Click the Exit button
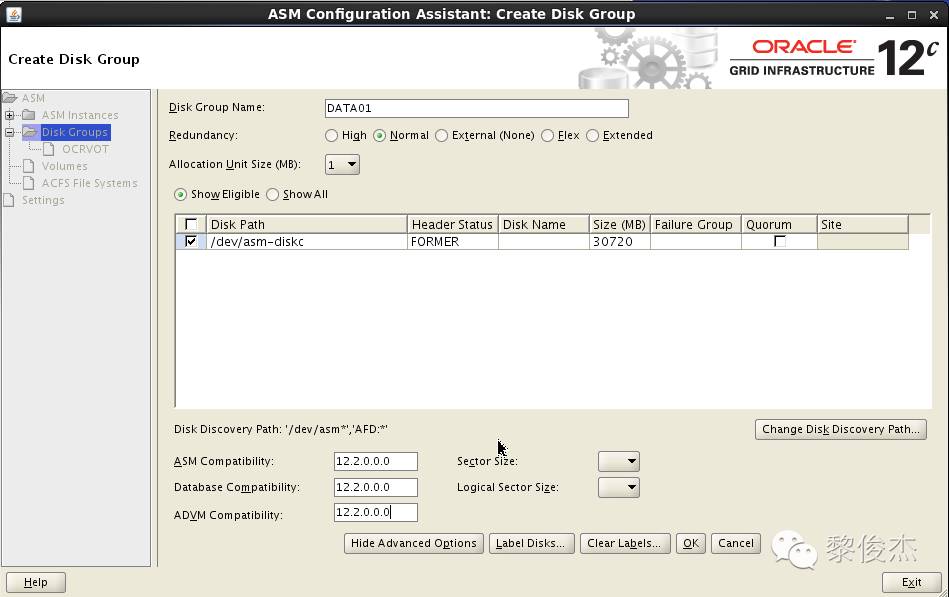This screenshot has height=597, width=949. tap(911, 582)
